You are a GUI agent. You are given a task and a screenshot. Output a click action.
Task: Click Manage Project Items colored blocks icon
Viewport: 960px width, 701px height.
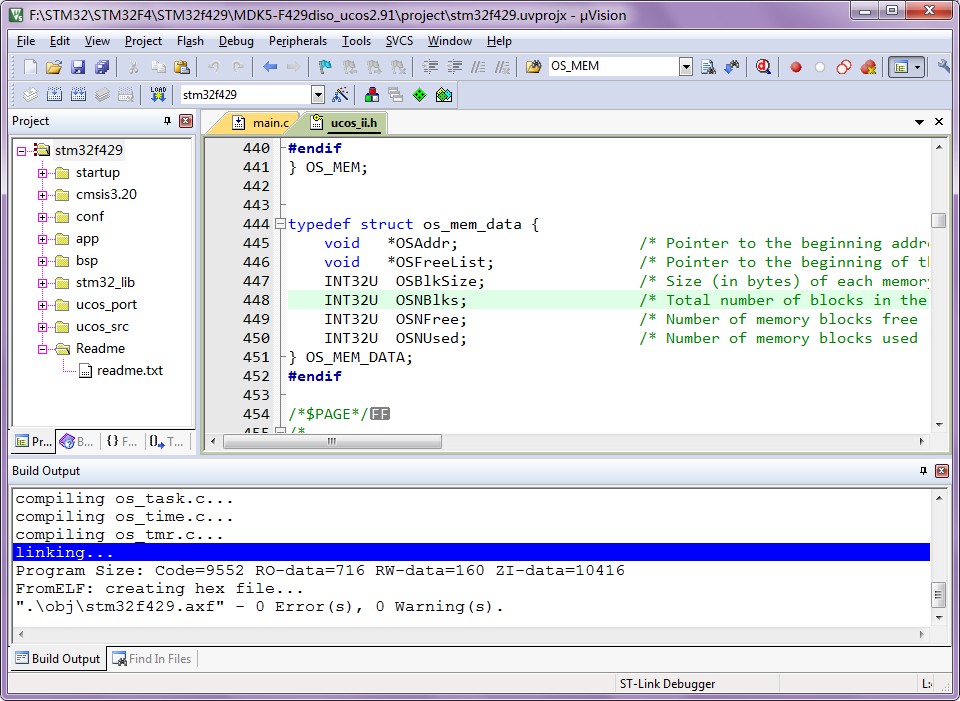(371, 95)
